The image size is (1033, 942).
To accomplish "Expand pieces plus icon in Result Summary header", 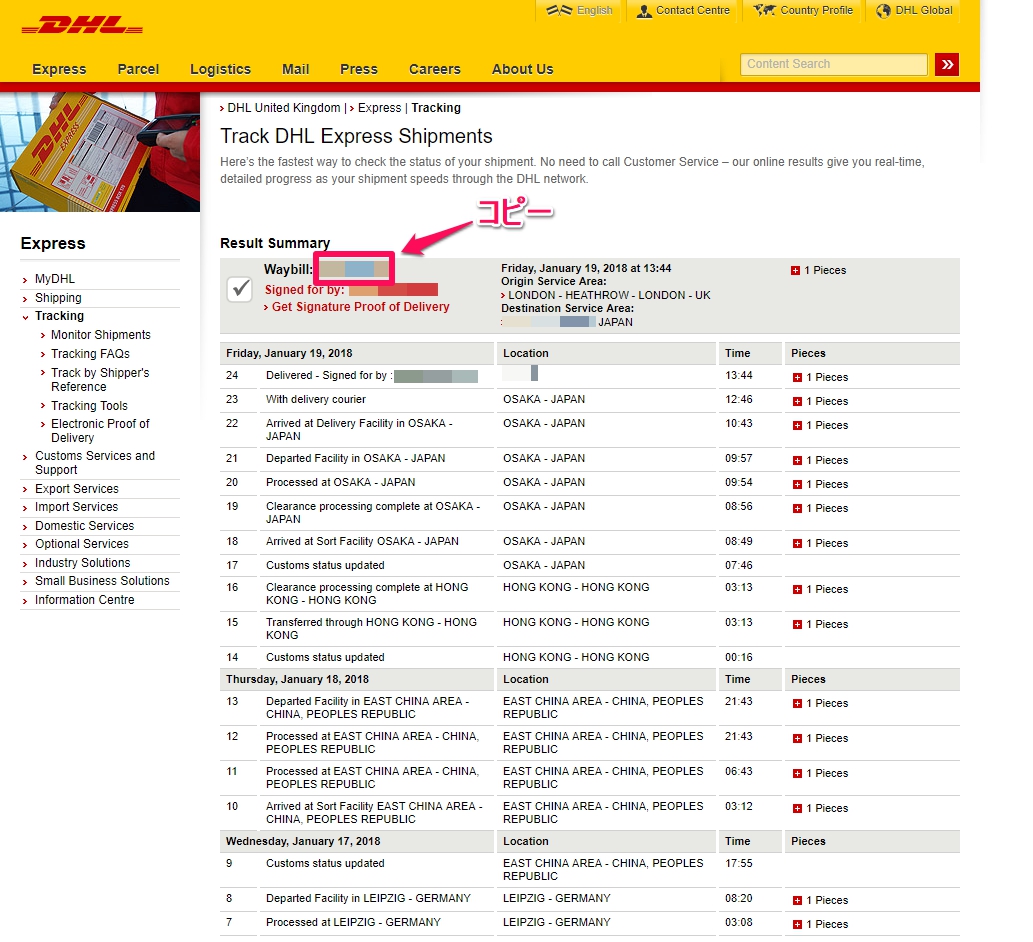I will [795, 271].
